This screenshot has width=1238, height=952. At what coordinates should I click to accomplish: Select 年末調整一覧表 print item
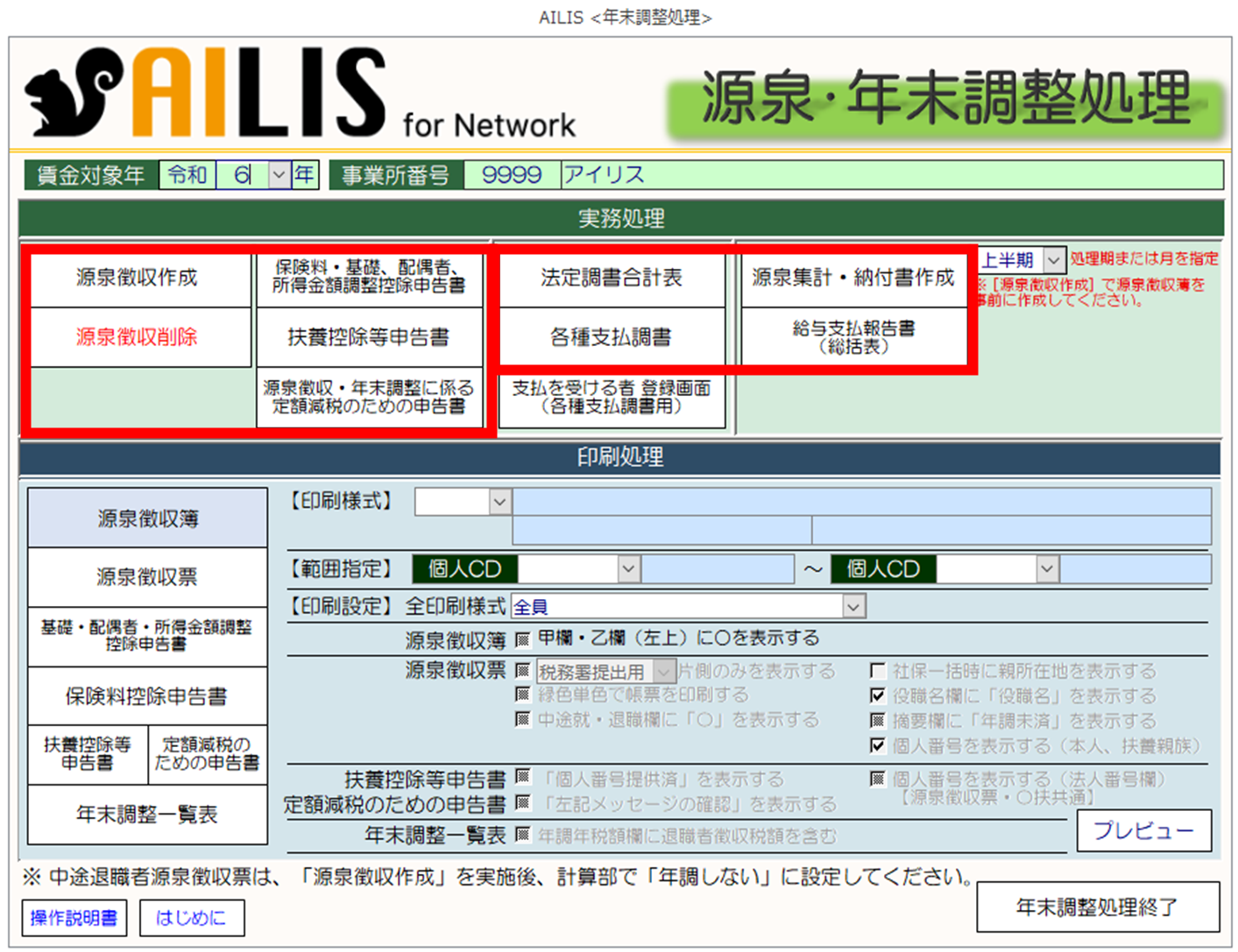[147, 814]
